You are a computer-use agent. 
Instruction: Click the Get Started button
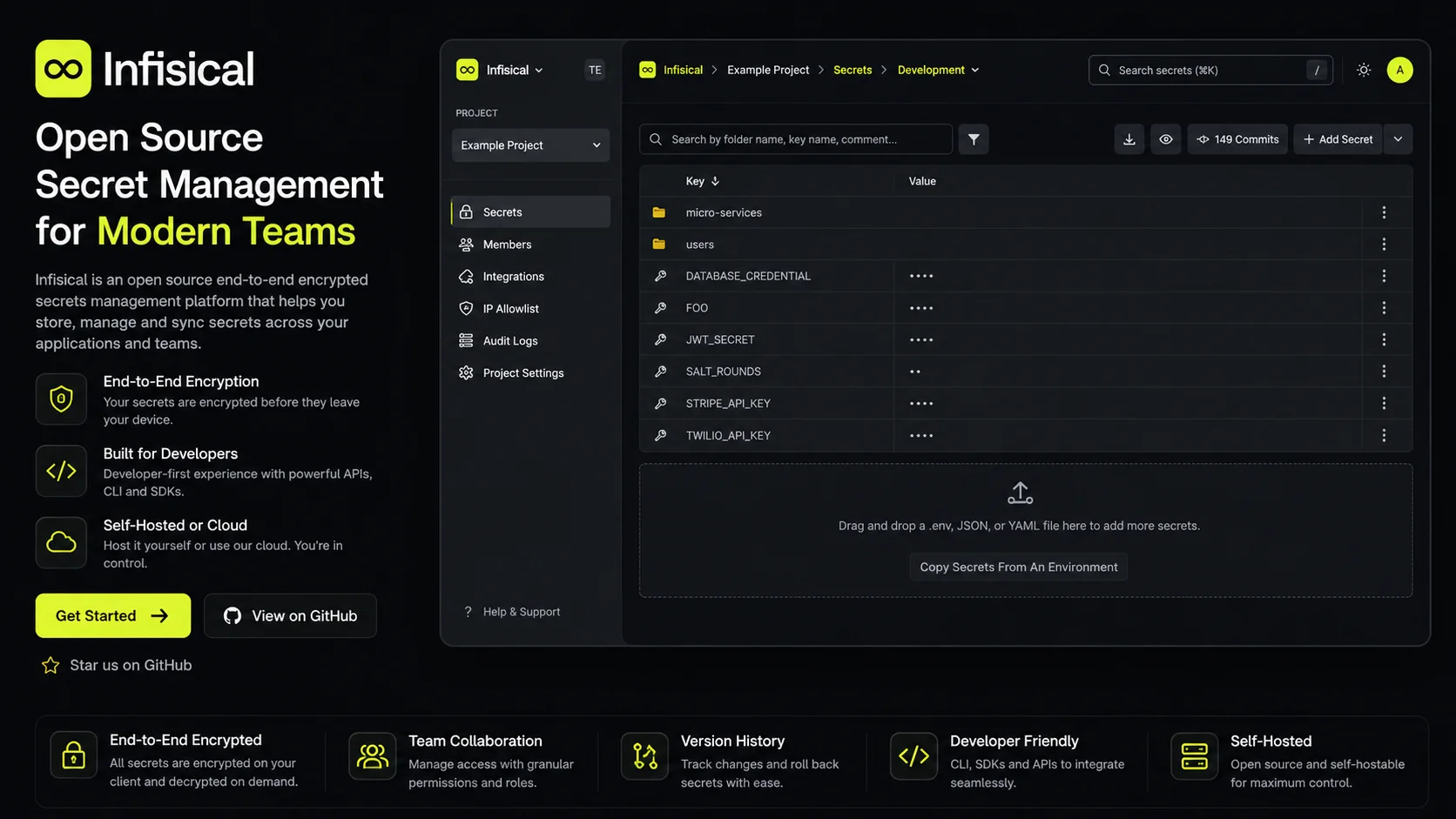tap(113, 615)
